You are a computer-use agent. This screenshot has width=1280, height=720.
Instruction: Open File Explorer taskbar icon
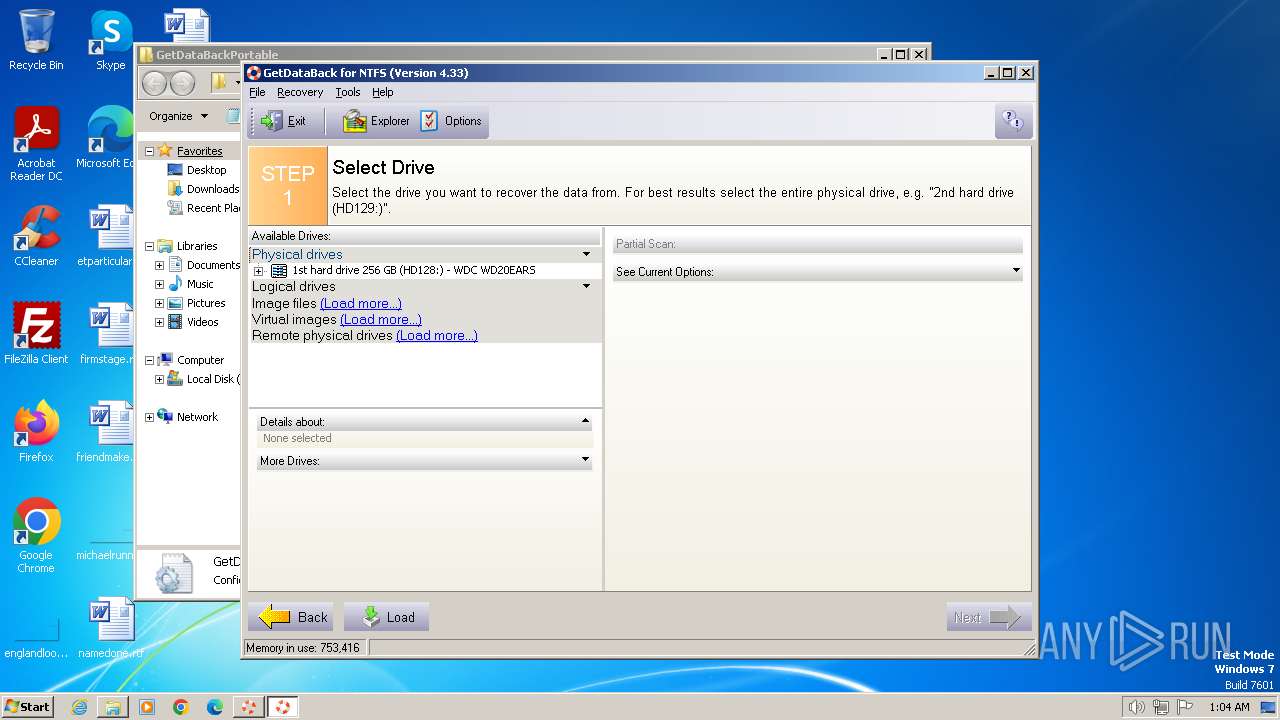(113, 707)
